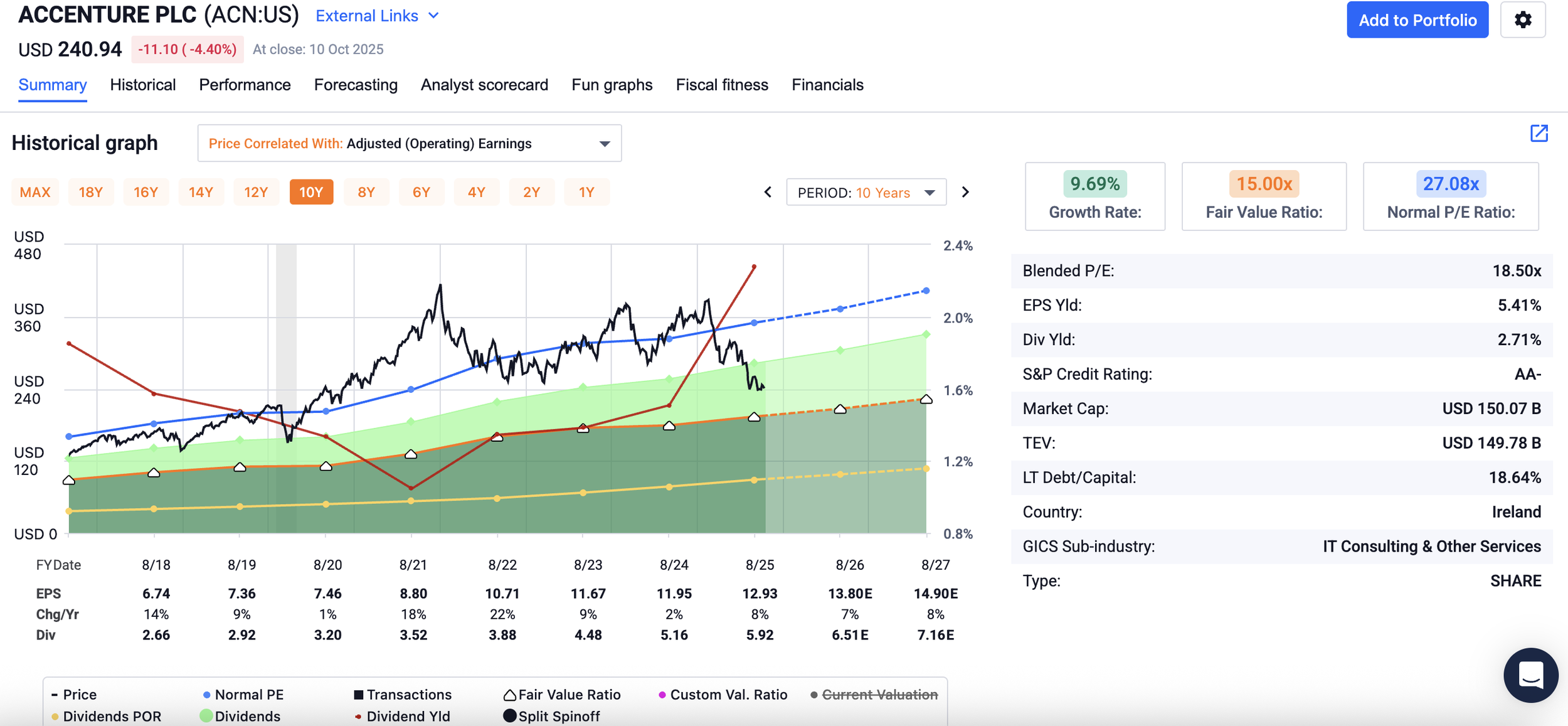Go to next period with right arrow
This screenshot has height=726, width=1568.
965,192
